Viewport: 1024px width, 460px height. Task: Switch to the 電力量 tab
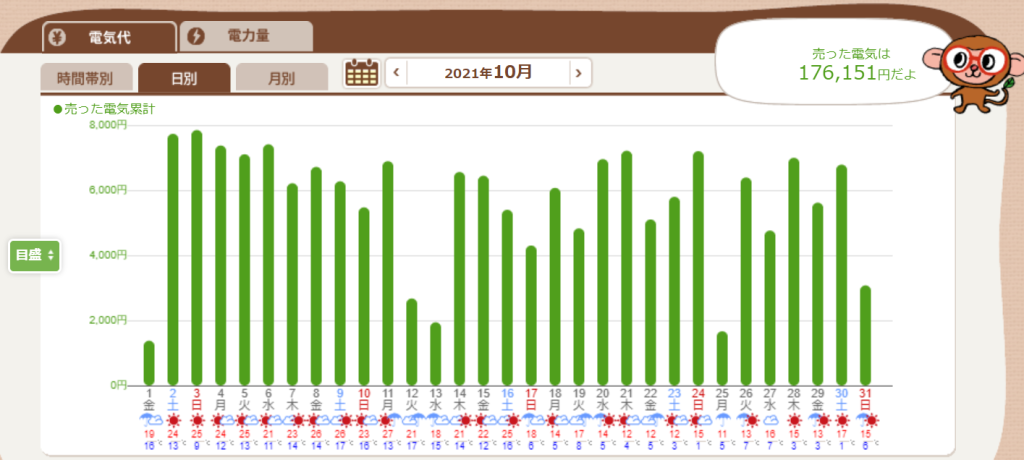[x=246, y=37]
